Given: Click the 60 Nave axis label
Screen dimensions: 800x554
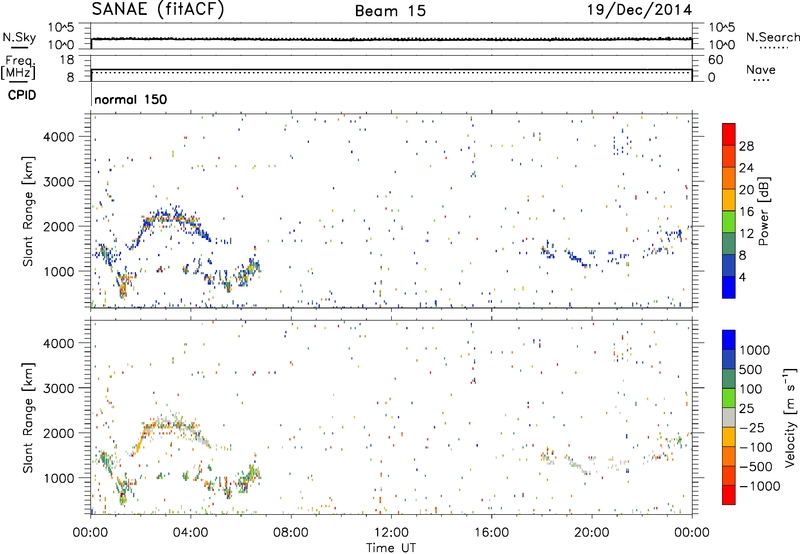Looking at the screenshot, I should click(716, 60).
